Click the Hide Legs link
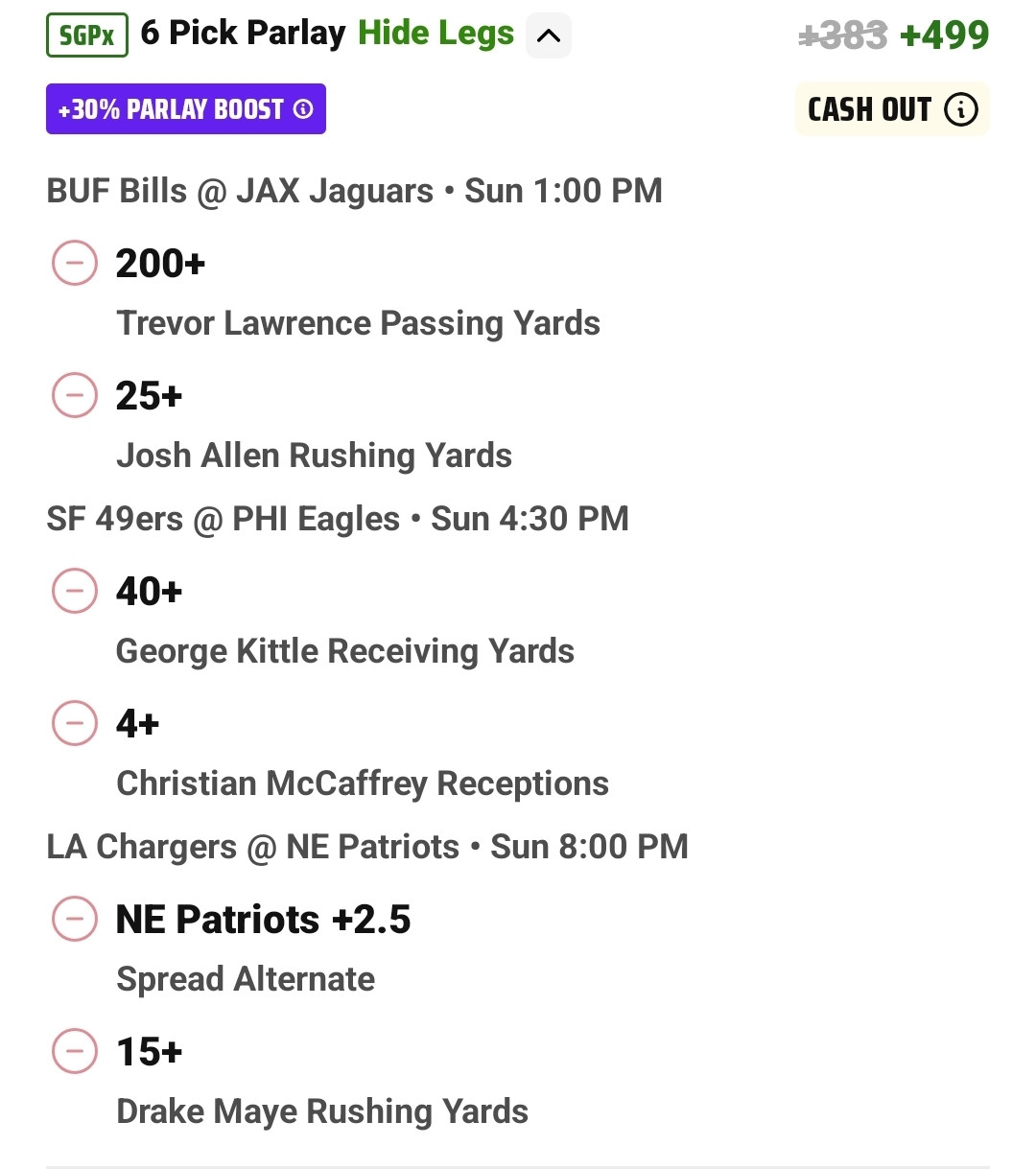The image size is (1036, 1169). click(436, 34)
